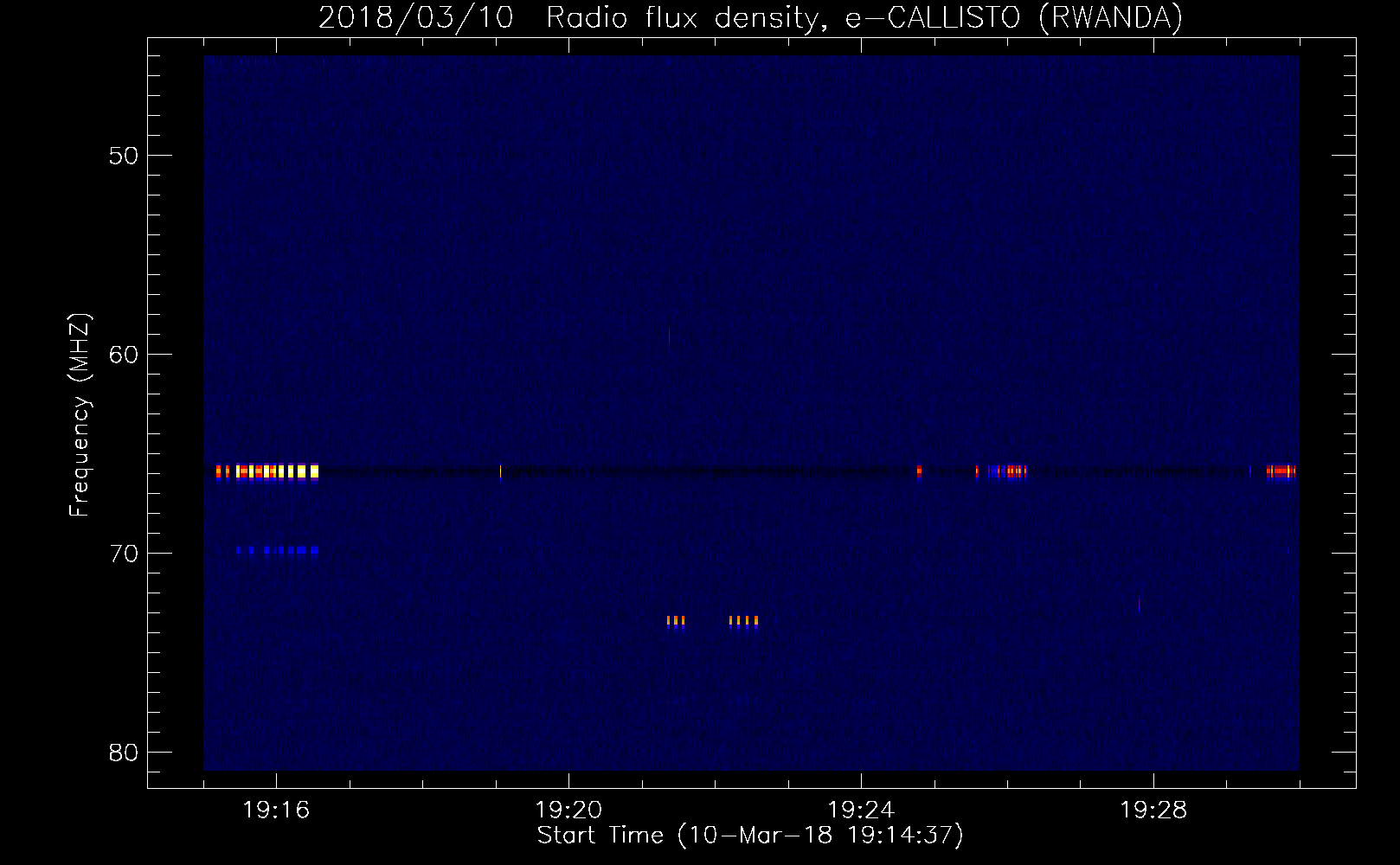Click the "19:20" time tick label

pos(568,811)
